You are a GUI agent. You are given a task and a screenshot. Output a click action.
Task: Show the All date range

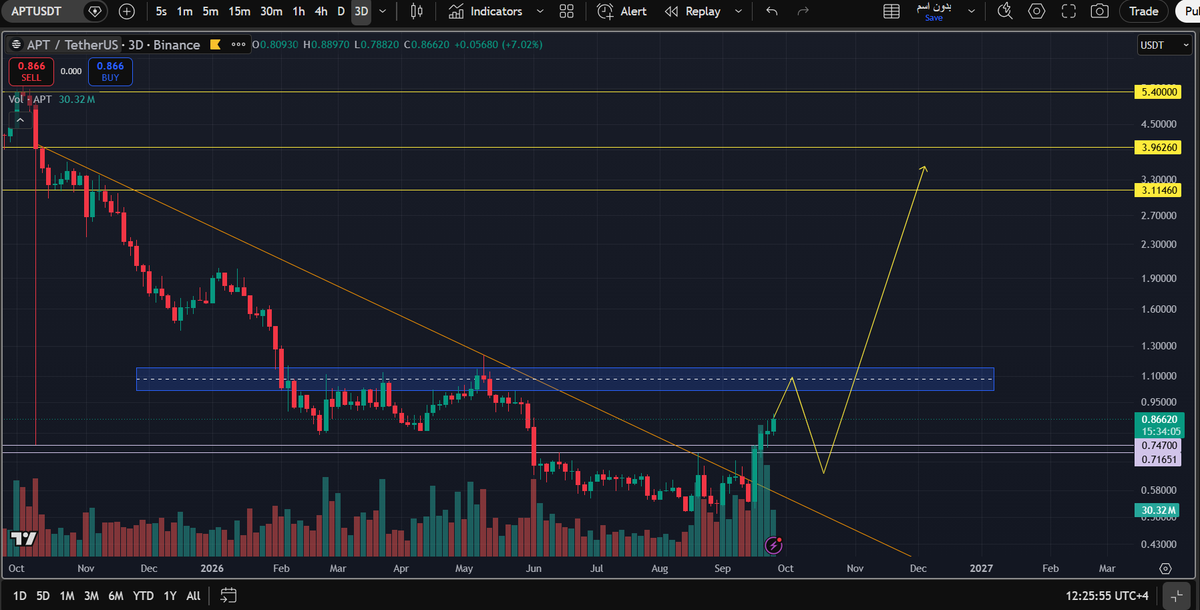193,596
